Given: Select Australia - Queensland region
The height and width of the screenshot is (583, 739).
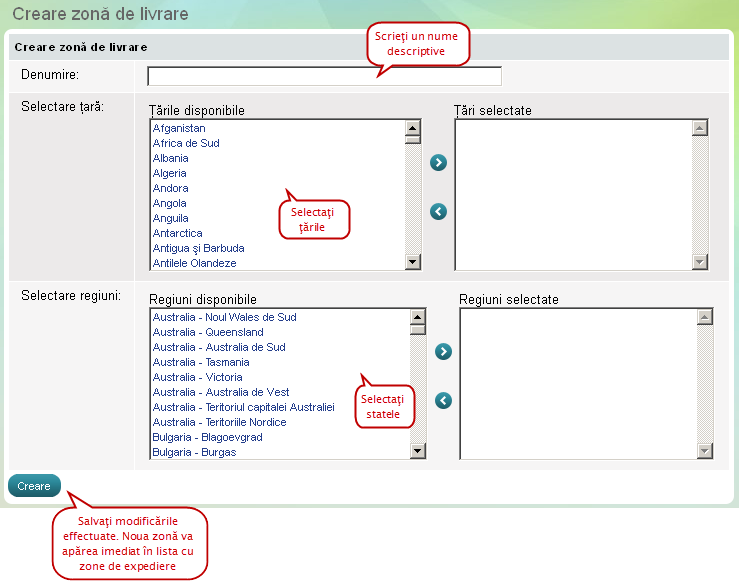Looking at the screenshot, I should point(208,332).
